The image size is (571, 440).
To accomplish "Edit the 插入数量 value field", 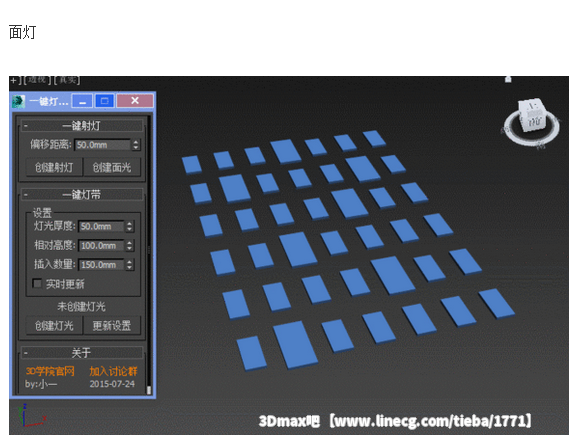I will (101, 264).
